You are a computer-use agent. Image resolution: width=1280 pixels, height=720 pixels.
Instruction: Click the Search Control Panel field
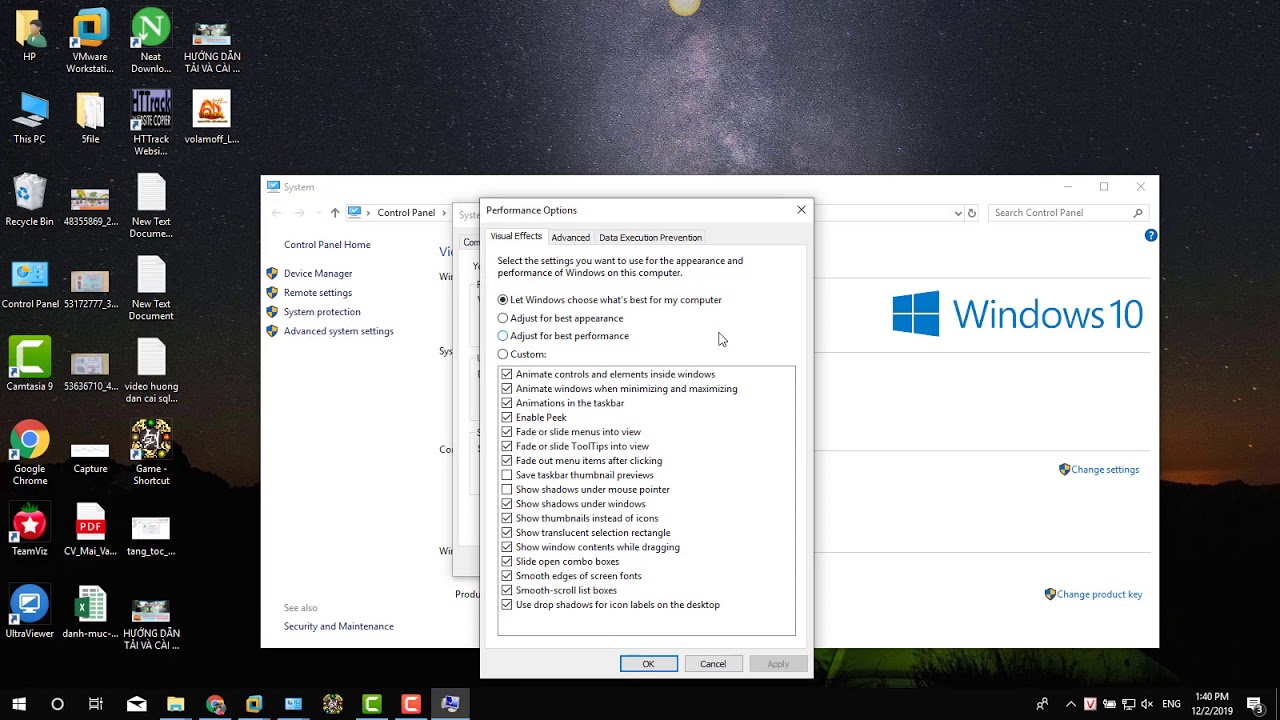[x=1067, y=213]
